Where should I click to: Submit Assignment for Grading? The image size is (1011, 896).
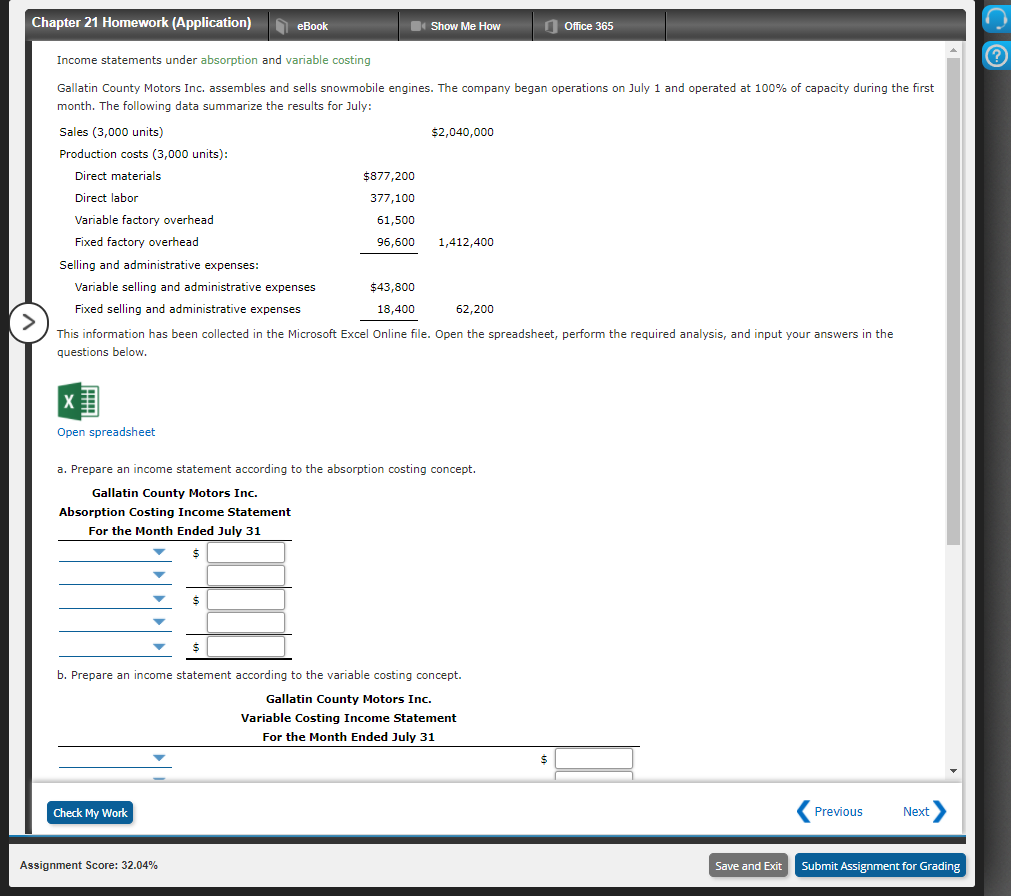coord(879,865)
